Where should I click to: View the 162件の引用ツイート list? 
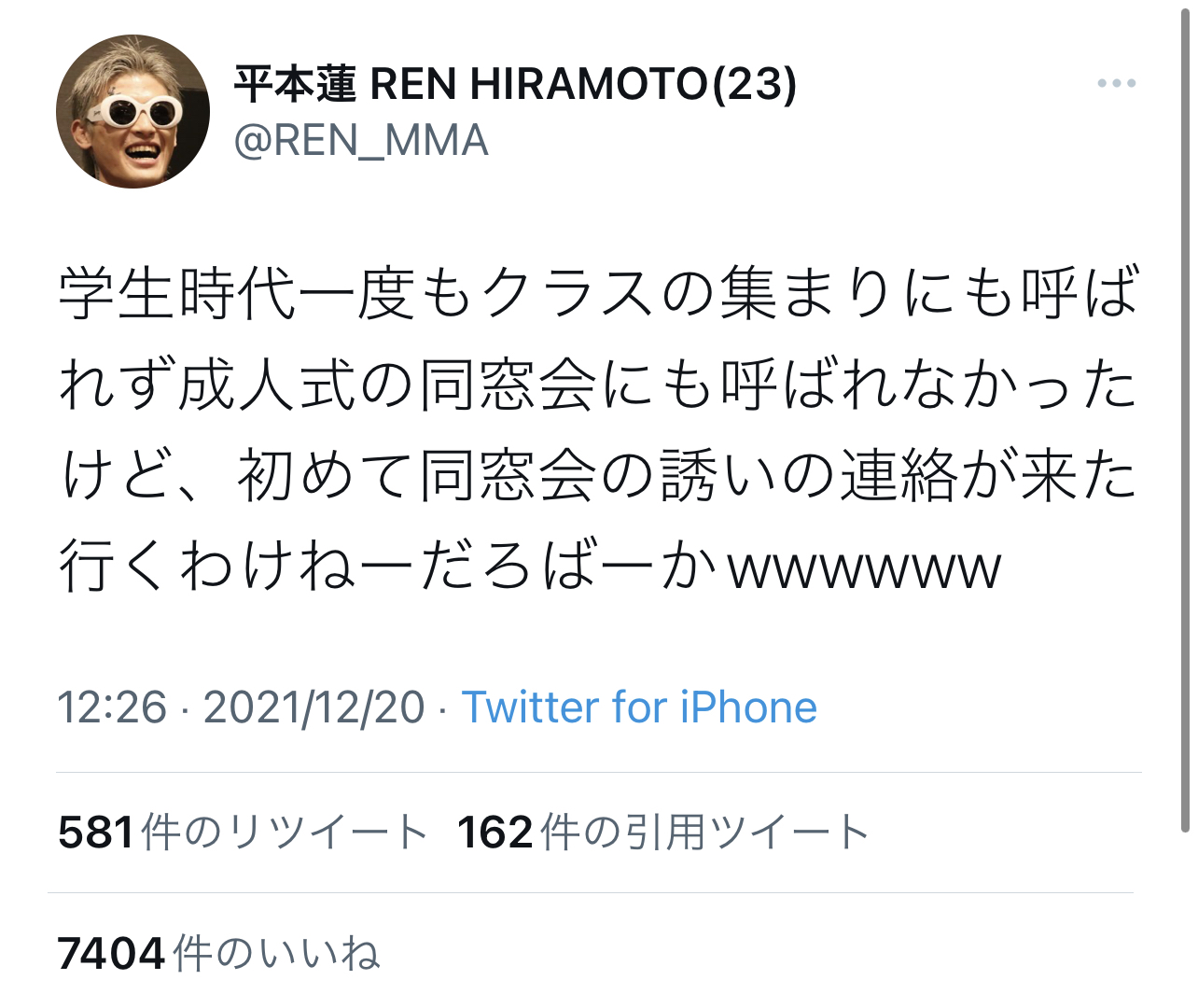(x=663, y=832)
